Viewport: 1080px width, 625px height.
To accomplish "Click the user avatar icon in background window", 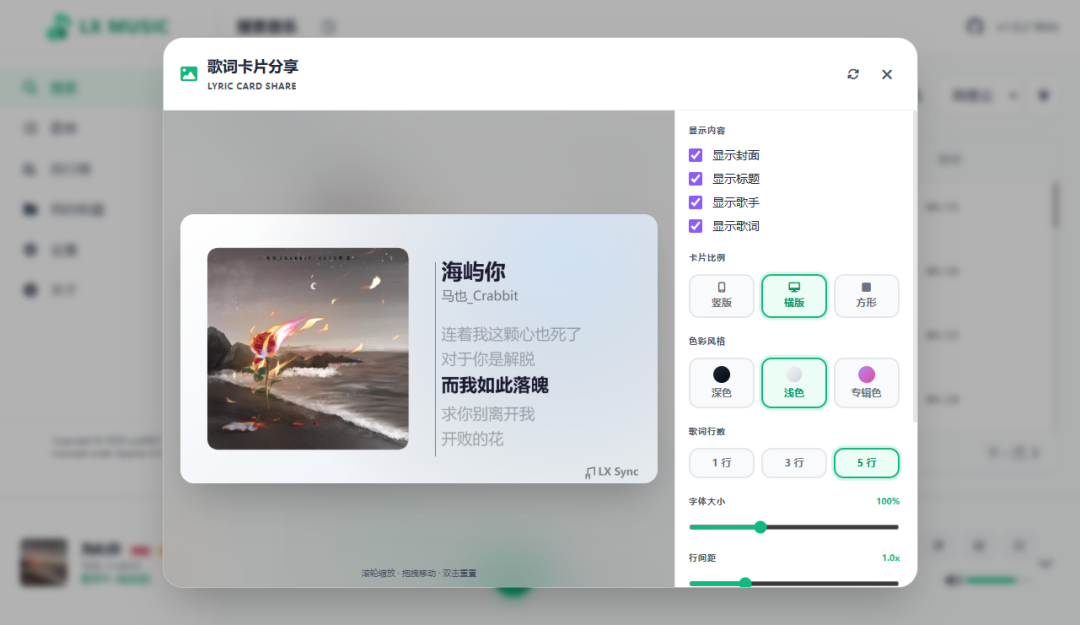I will (975, 26).
